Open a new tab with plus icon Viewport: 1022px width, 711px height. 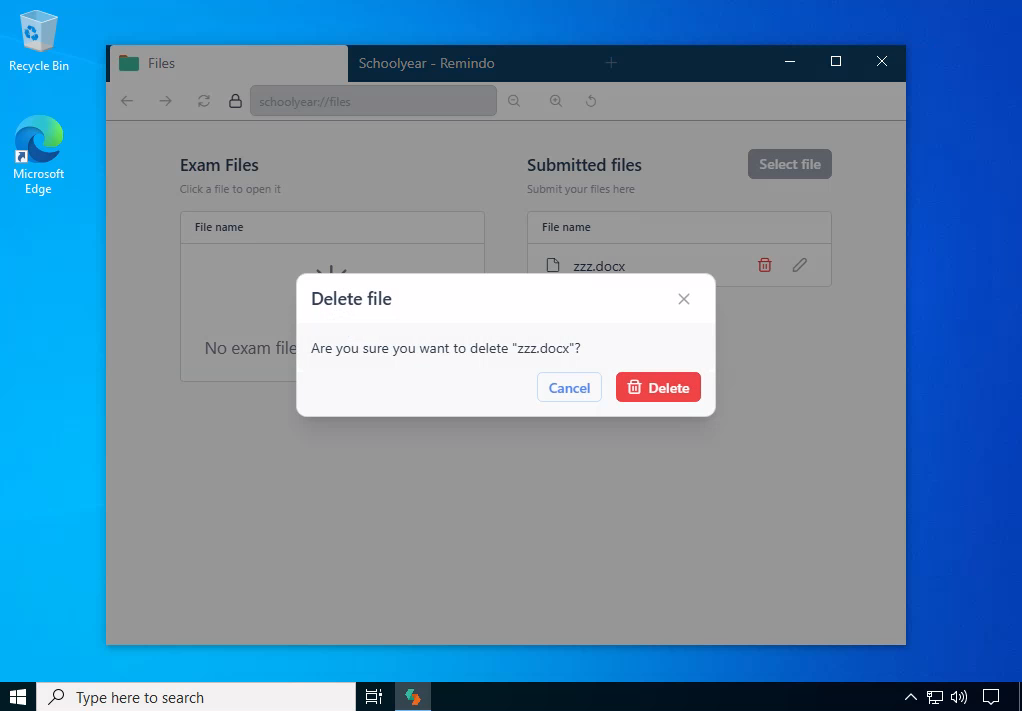[x=611, y=63]
